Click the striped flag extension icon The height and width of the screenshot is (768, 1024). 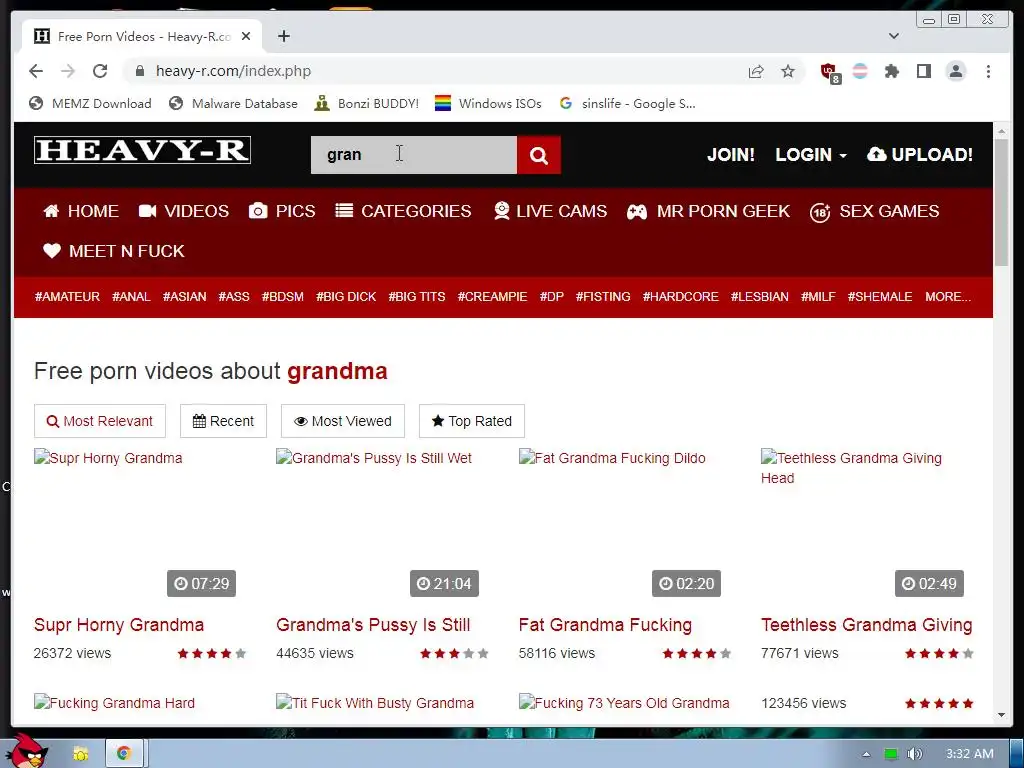(x=860, y=71)
